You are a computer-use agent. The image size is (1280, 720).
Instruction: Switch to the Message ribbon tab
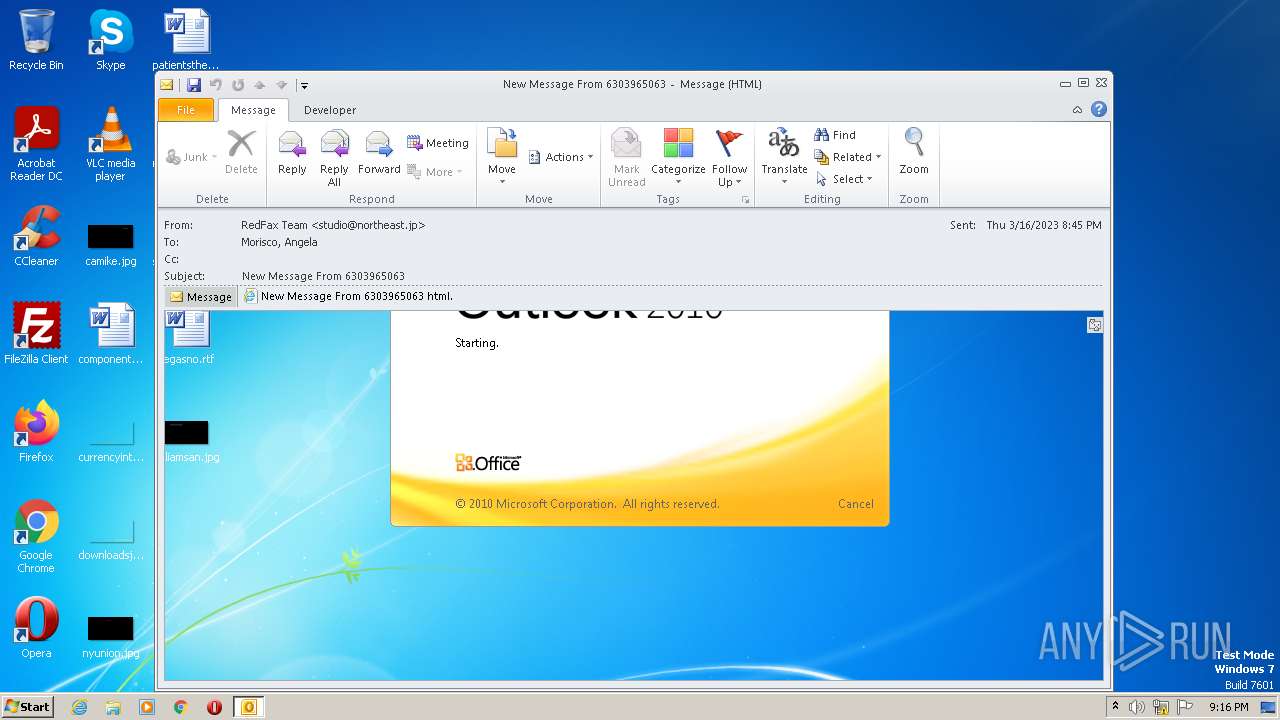click(253, 110)
